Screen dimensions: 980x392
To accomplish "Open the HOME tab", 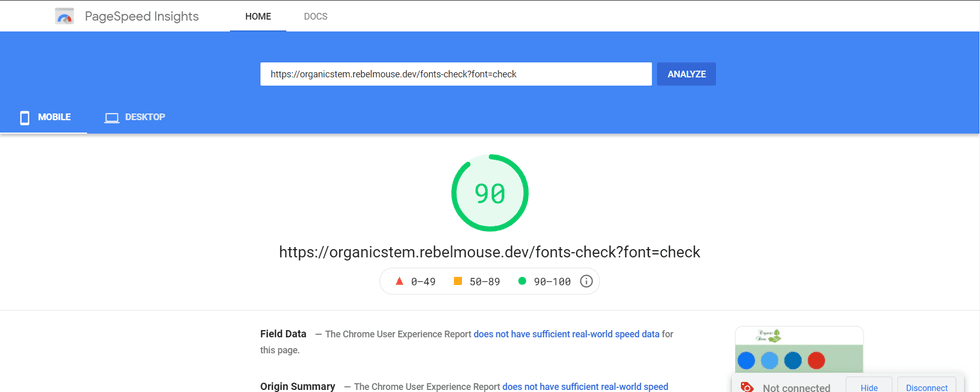I will (x=258, y=16).
